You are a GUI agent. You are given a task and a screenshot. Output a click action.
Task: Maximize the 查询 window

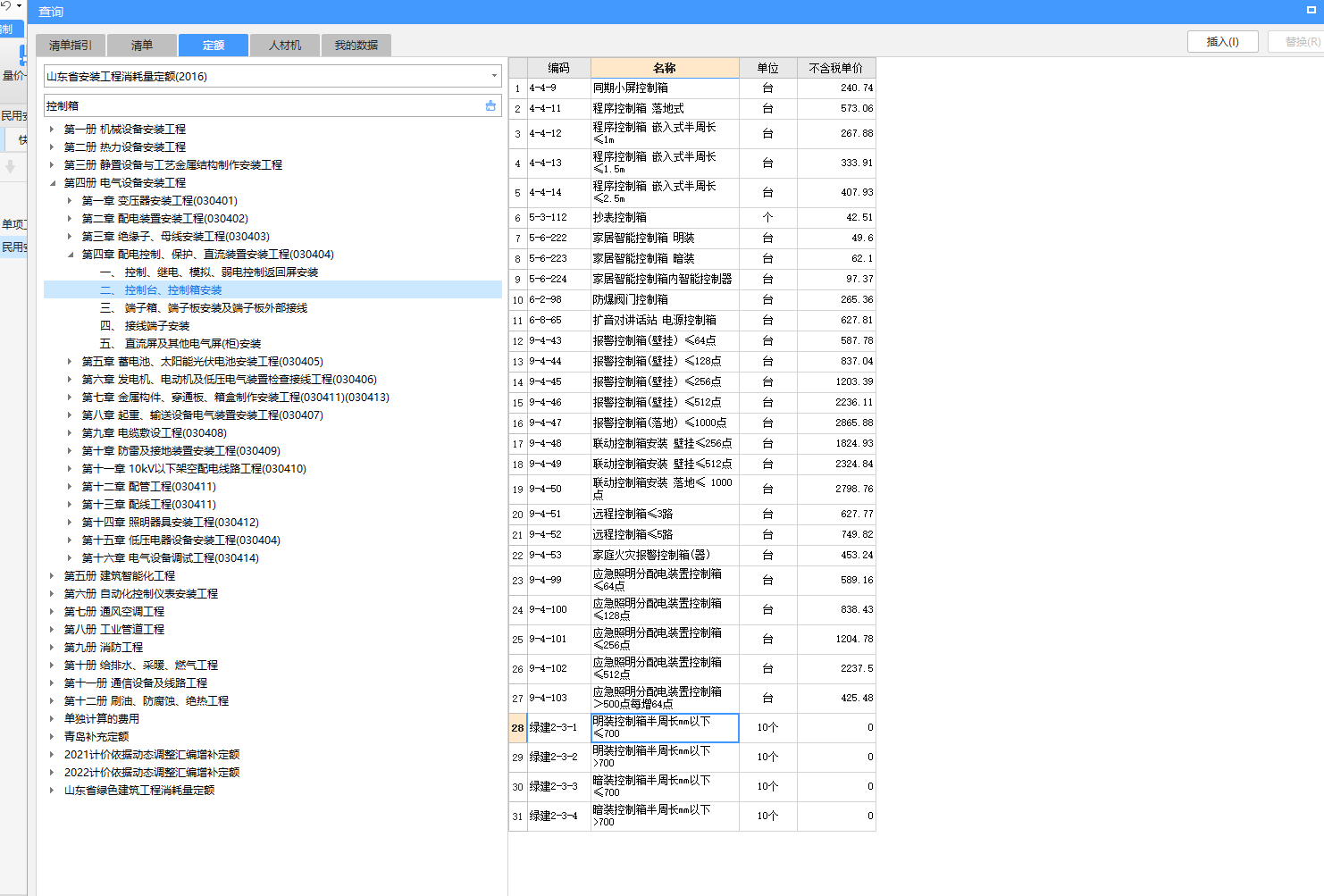click(1311, 10)
